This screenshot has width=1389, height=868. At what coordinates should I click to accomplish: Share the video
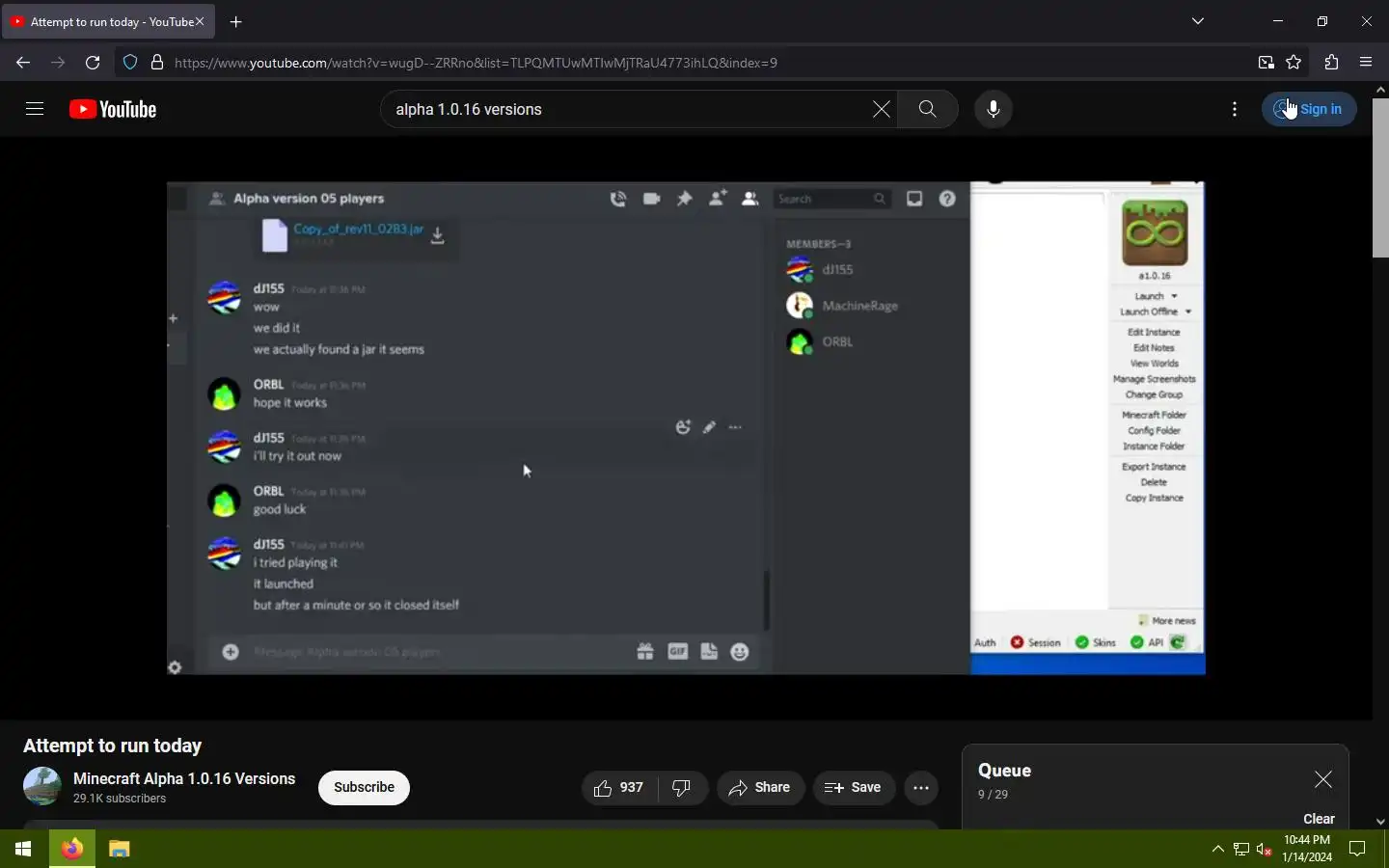[760, 788]
